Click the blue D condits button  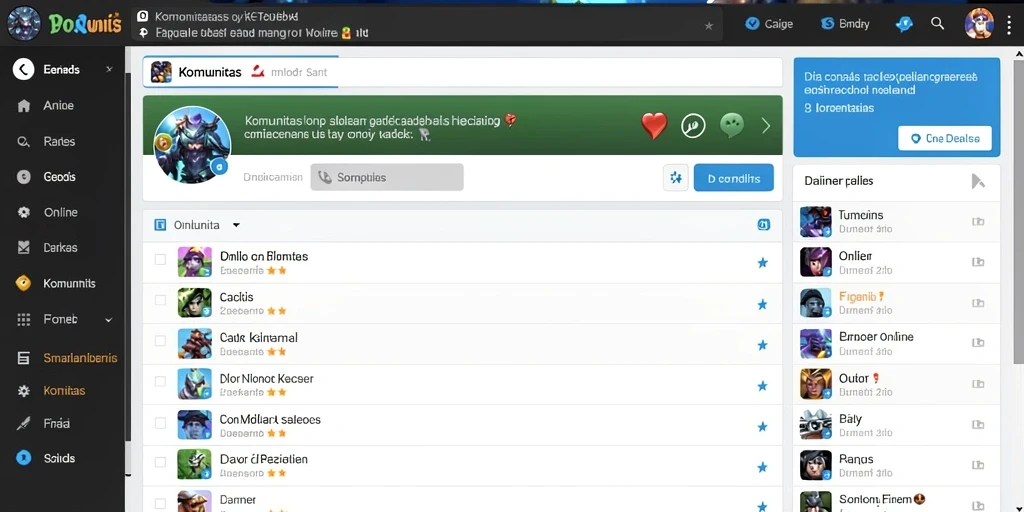pyautogui.click(x=733, y=178)
